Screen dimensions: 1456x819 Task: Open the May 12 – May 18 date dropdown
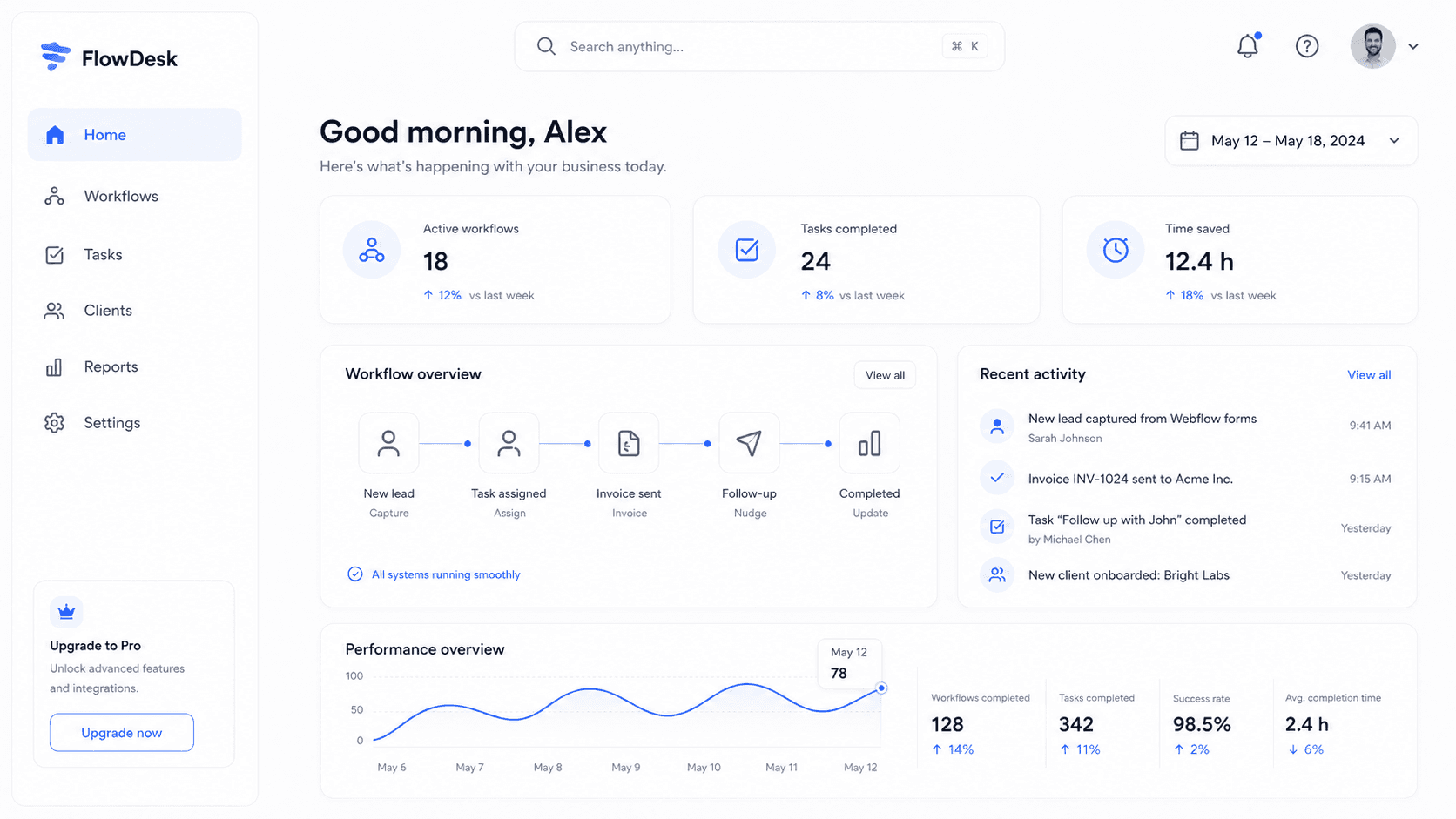(1291, 141)
